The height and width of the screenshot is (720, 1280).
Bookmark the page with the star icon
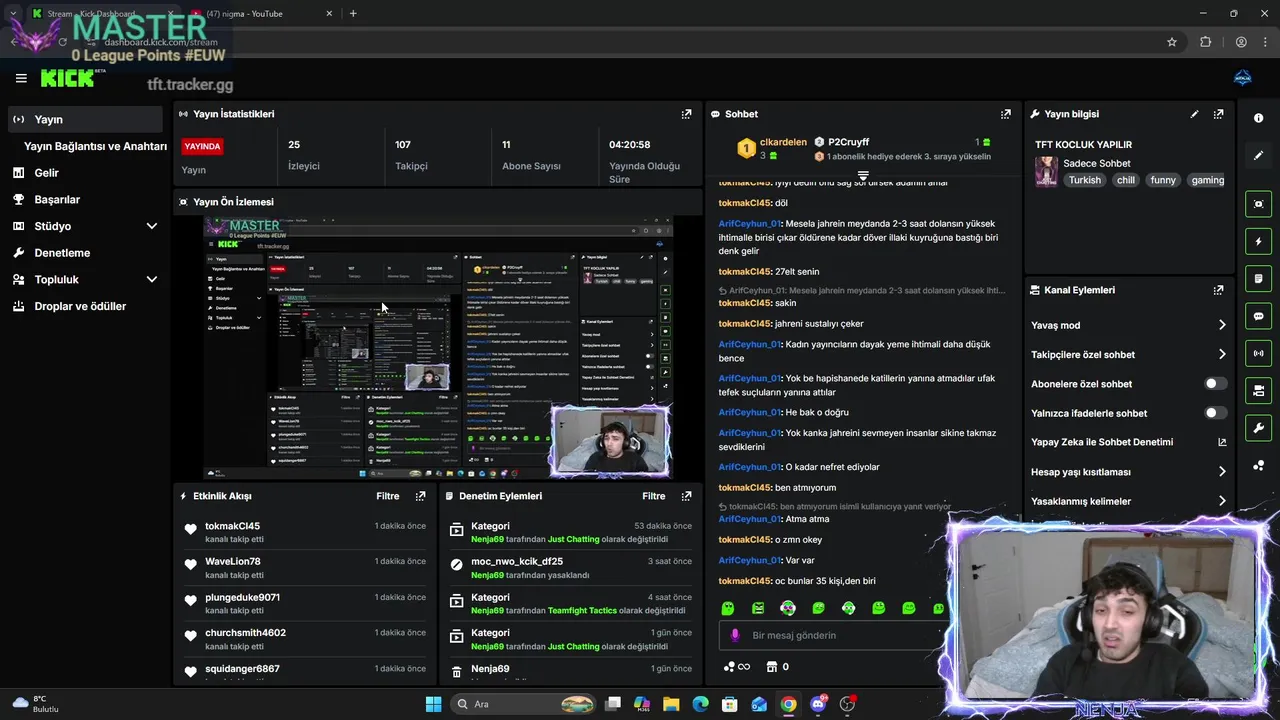pos(1172,42)
